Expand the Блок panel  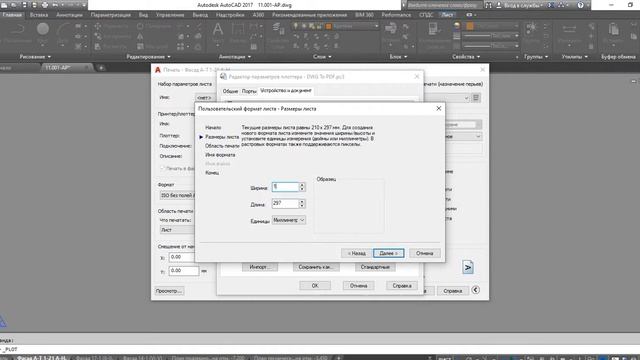(398, 57)
